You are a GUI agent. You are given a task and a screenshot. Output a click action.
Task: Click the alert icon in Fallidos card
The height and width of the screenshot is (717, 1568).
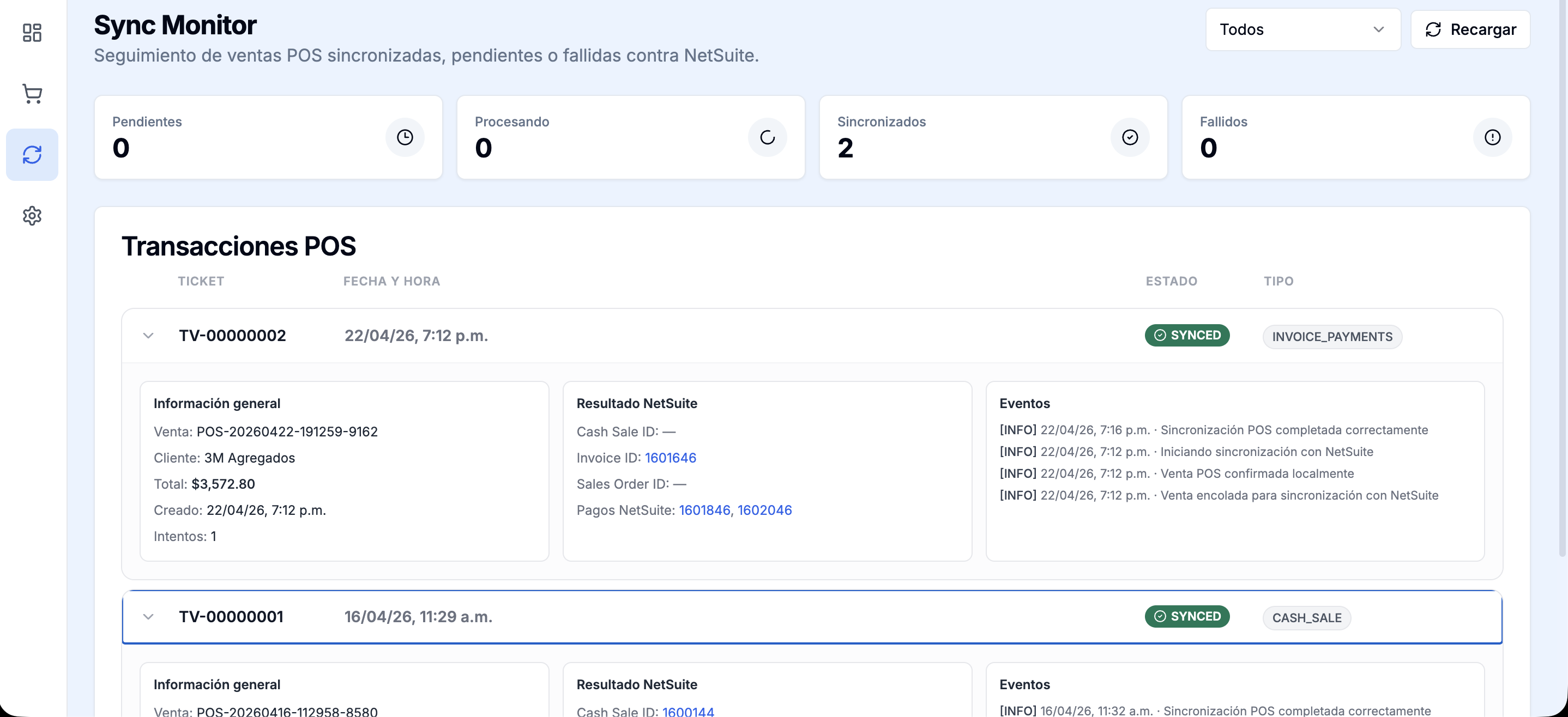pyautogui.click(x=1492, y=137)
